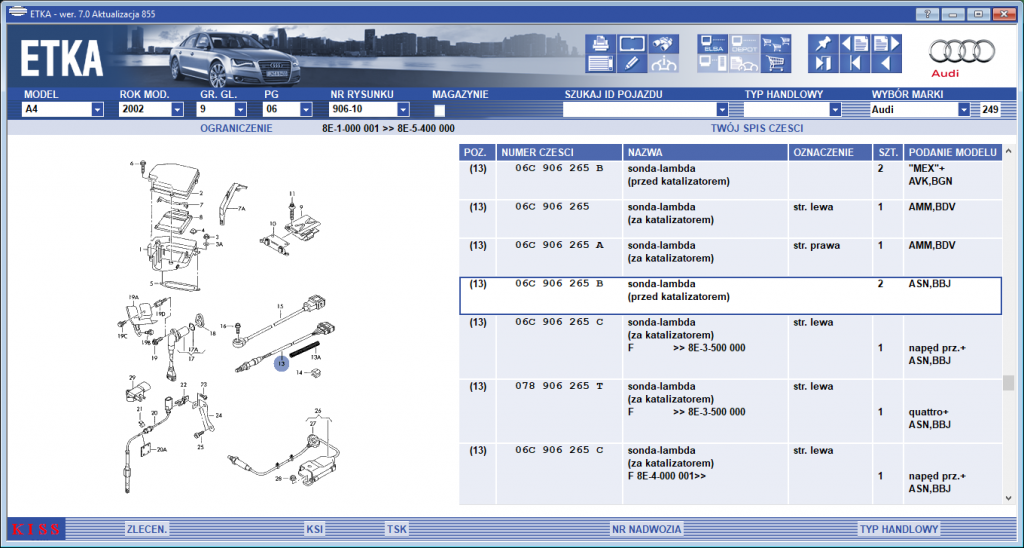The height and width of the screenshot is (548, 1024).
Task: Click the OGRANICZENIE label
Action: tap(236, 129)
